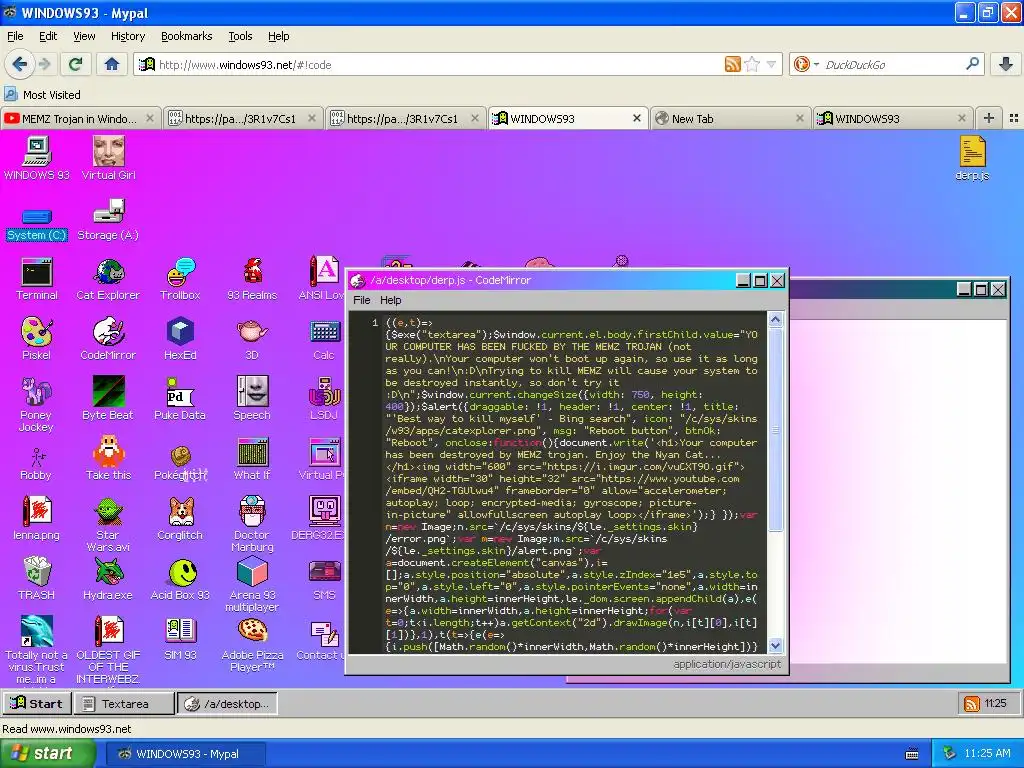
Task: Launch the Acid Box 93 icon
Action: tap(180, 579)
